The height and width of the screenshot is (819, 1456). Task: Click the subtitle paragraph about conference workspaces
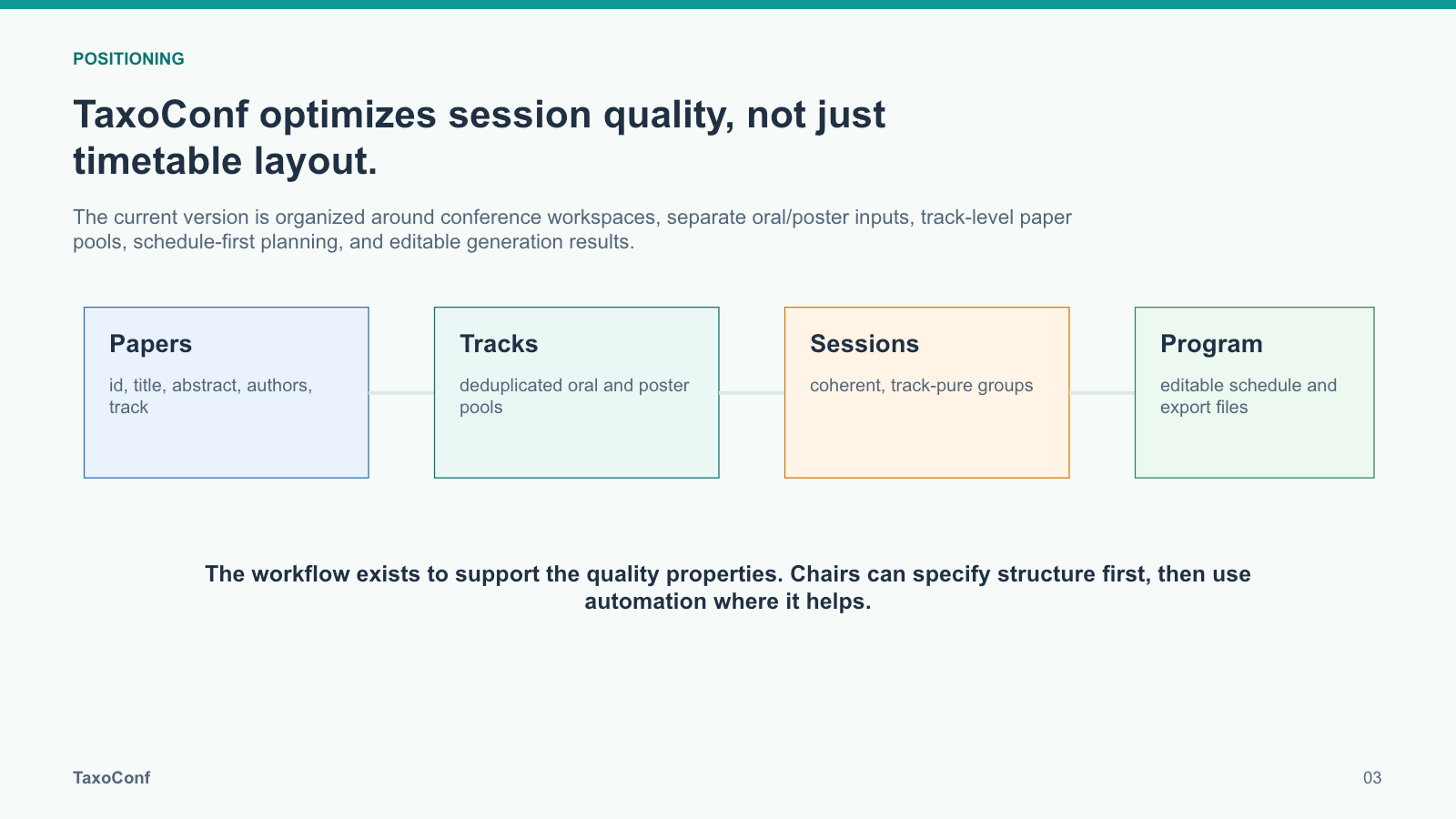tap(572, 229)
